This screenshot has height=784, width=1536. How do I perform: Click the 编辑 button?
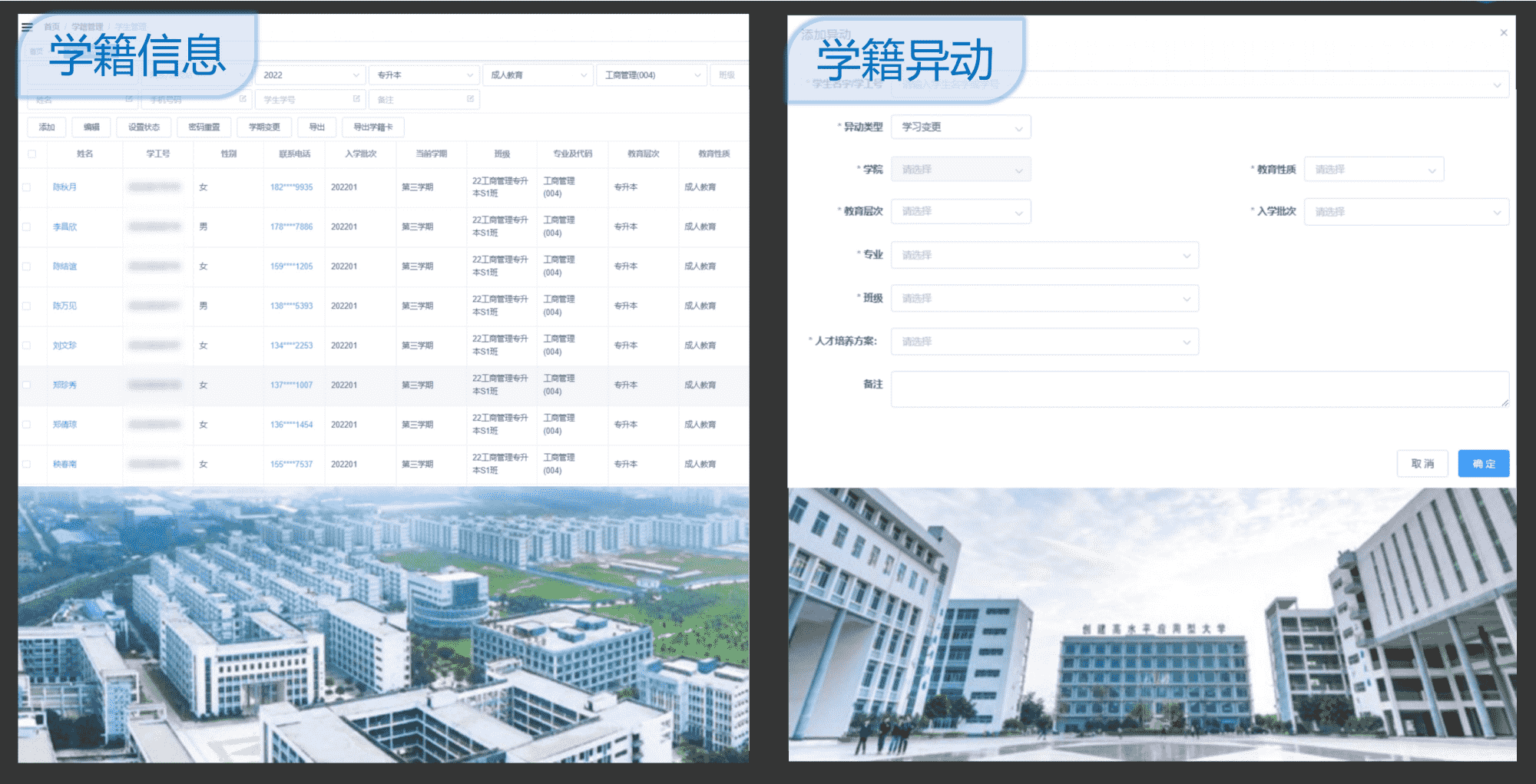click(91, 127)
